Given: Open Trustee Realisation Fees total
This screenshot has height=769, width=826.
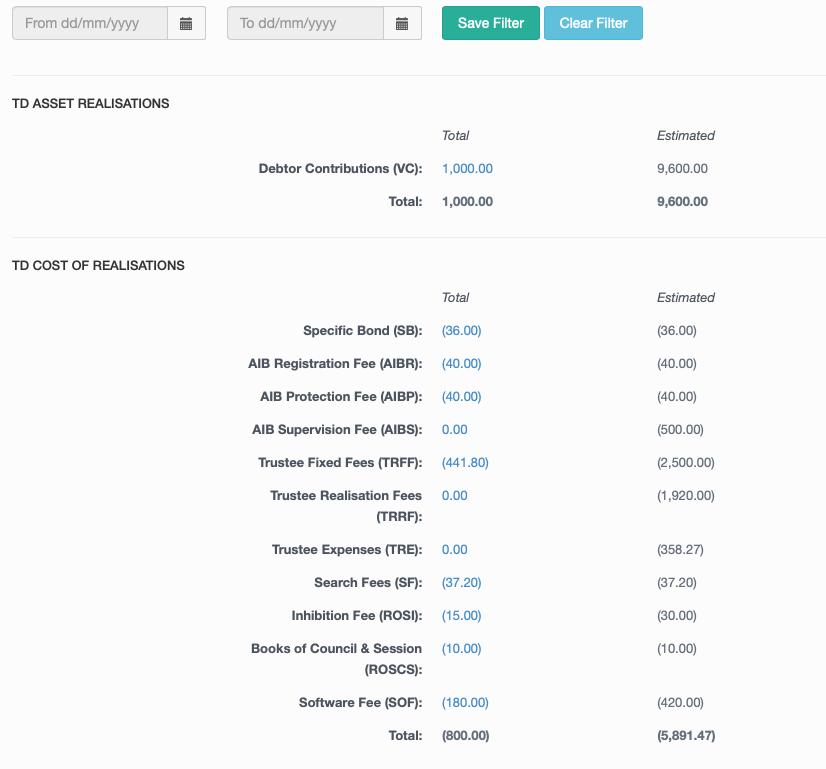Looking at the screenshot, I should tap(454, 495).
